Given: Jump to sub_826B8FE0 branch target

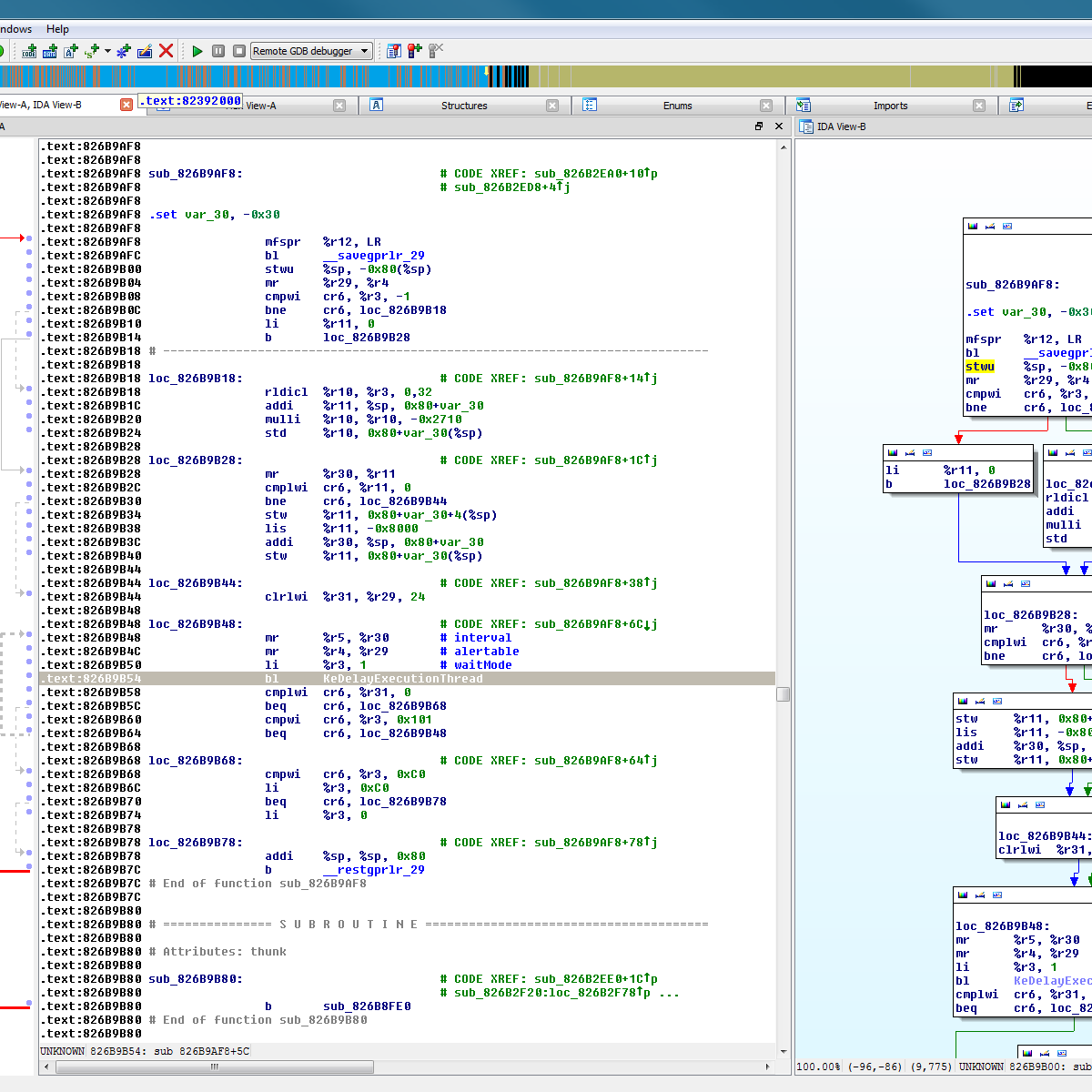Looking at the screenshot, I should pyautogui.click(x=367, y=1006).
